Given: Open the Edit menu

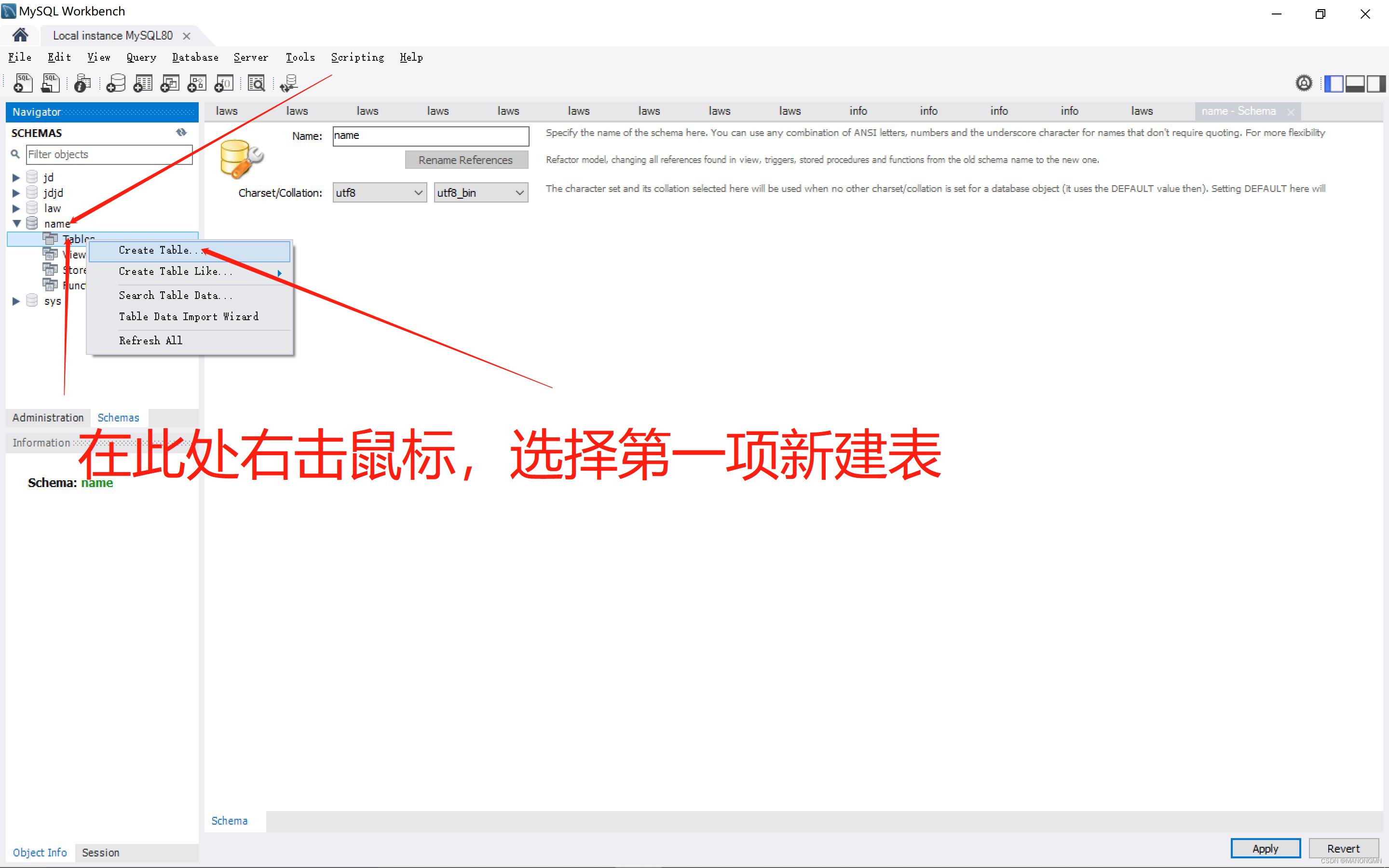Looking at the screenshot, I should [x=59, y=57].
